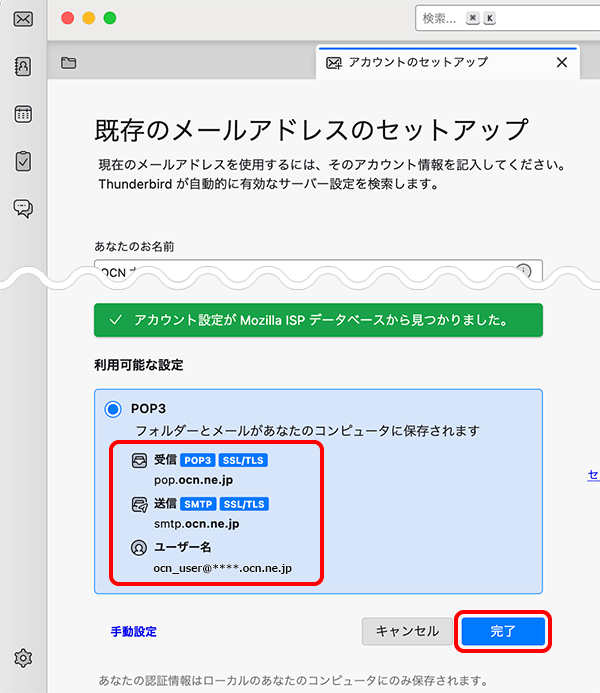
Task: Open the Address Book from sidebar
Action: pyautogui.click(x=23, y=67)
